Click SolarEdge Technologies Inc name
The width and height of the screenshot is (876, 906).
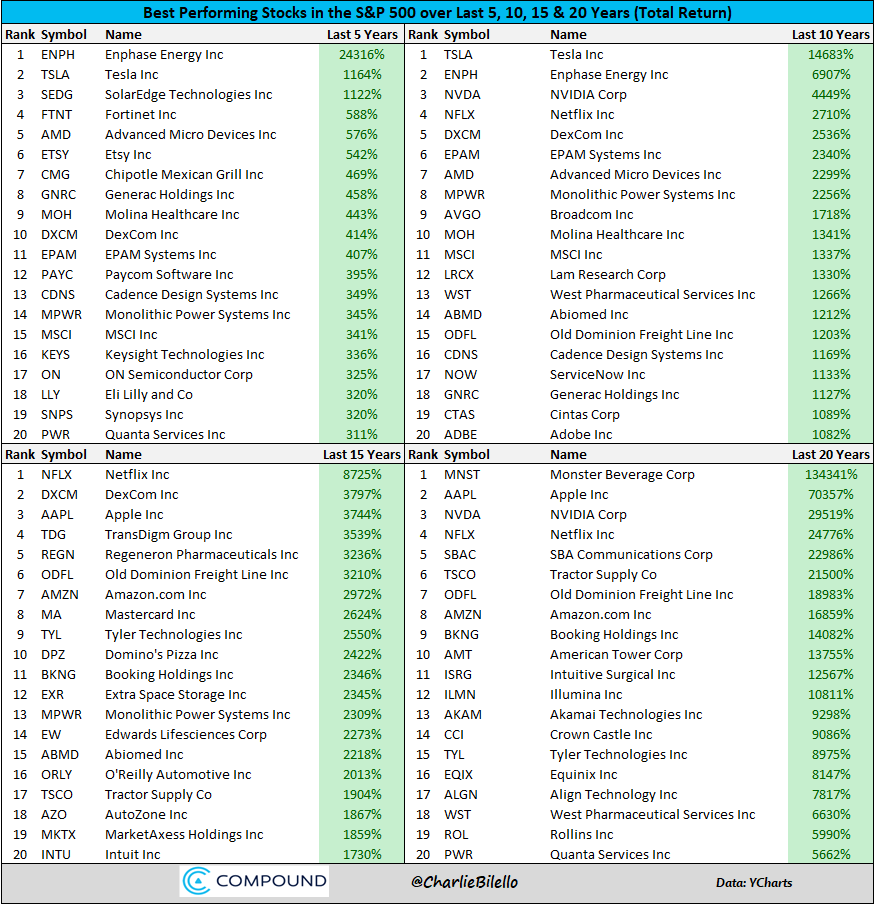(188, 95)
